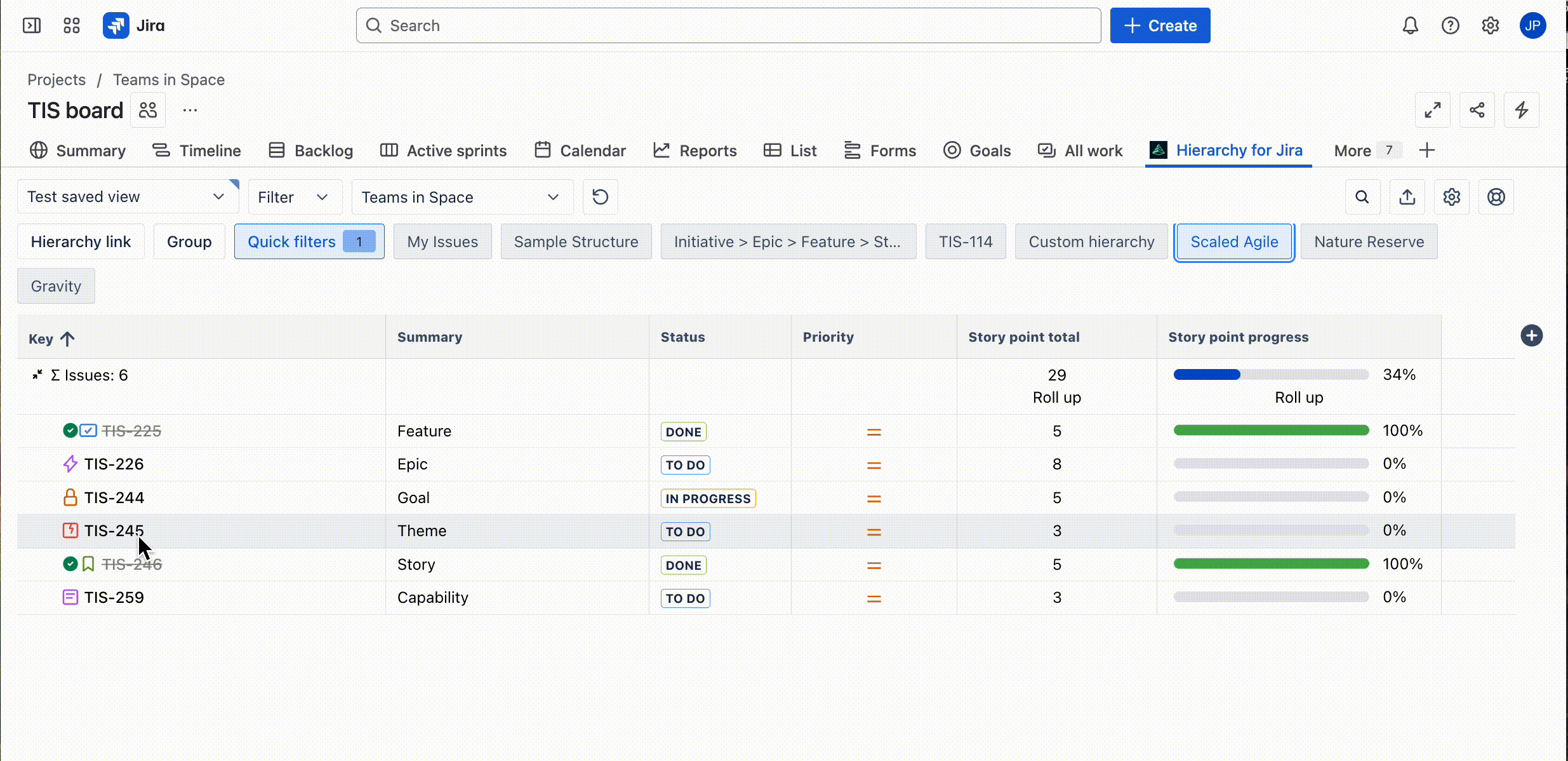Screen dimensions: 1568x761
Task: Click the Search input field
Action: (x=728, y=25)
